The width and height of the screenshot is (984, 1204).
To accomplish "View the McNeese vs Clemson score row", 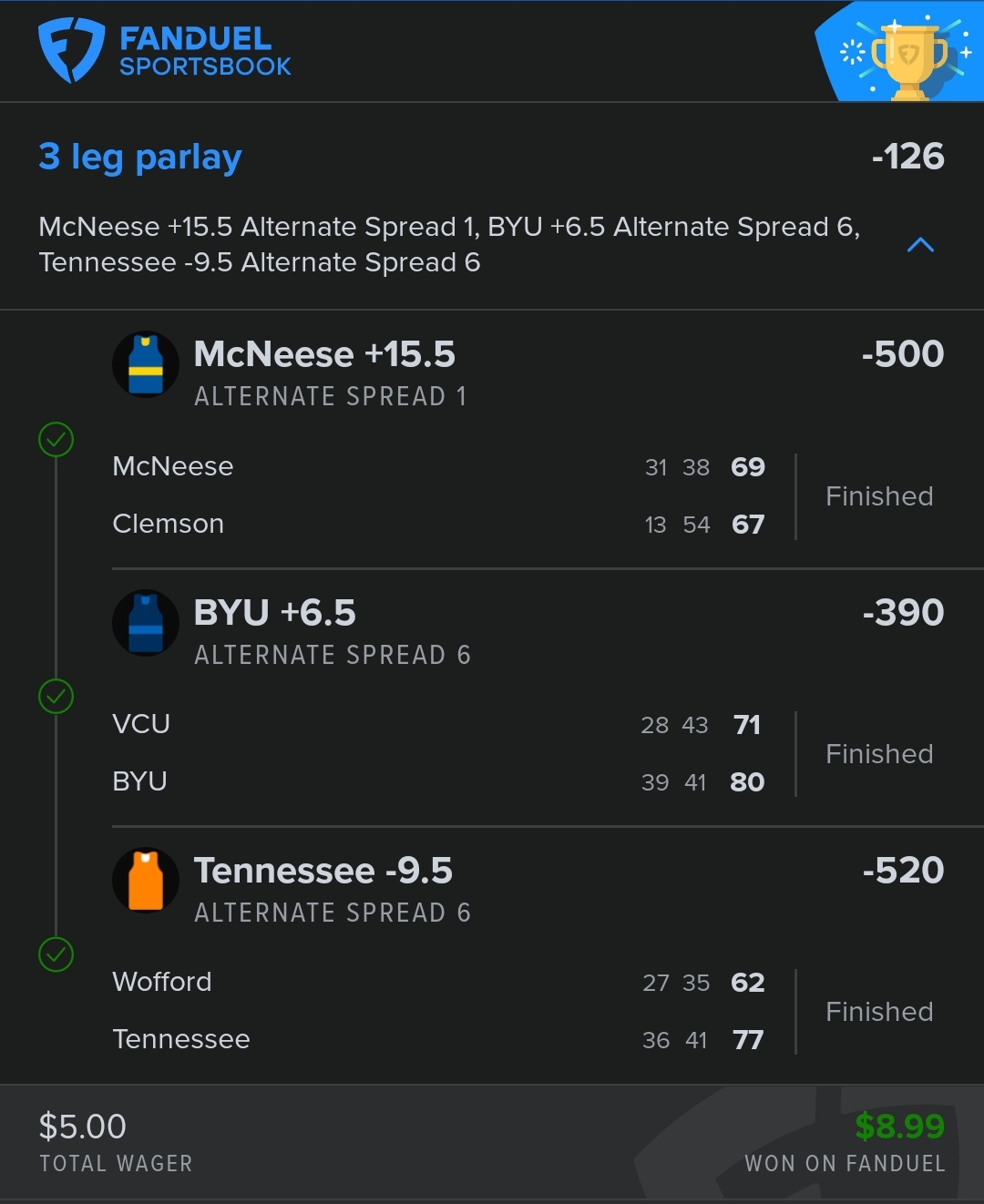I will point(437,495).
